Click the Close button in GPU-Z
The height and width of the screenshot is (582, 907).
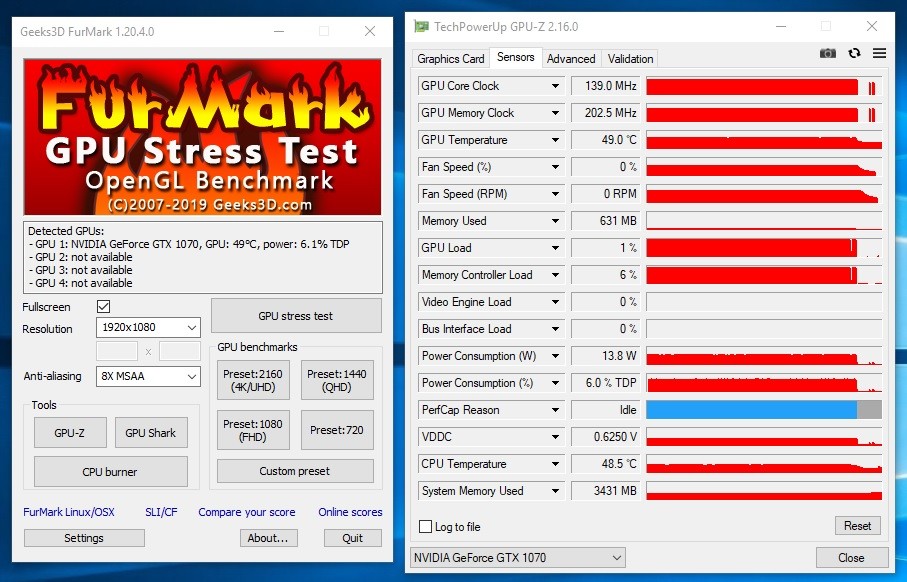pos(852,558)
